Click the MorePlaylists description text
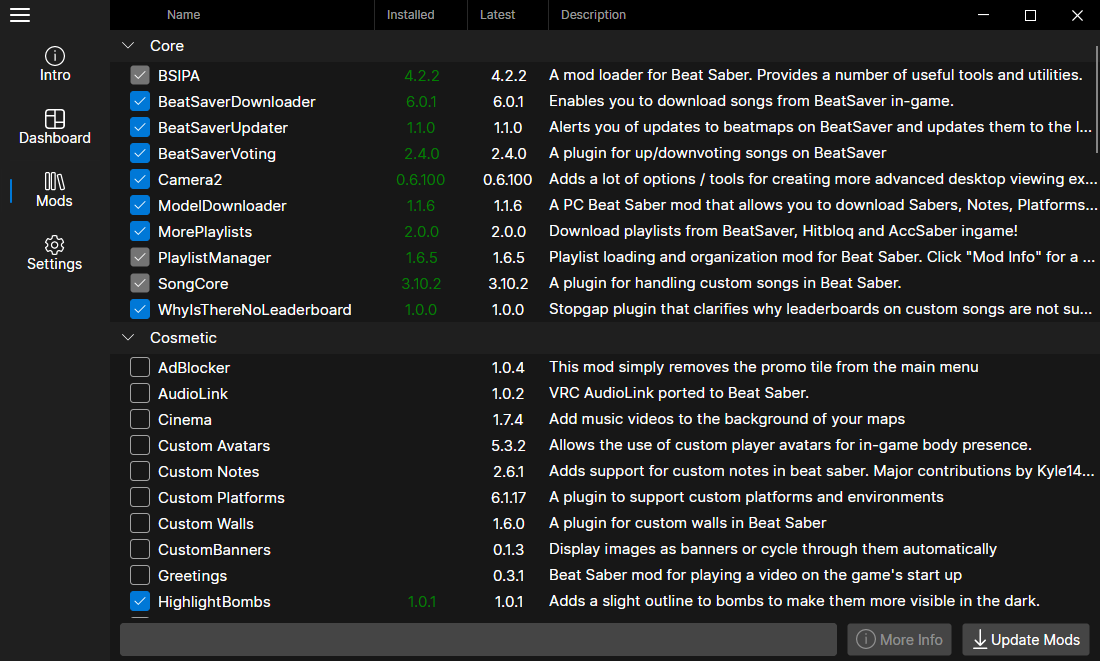 783,231
